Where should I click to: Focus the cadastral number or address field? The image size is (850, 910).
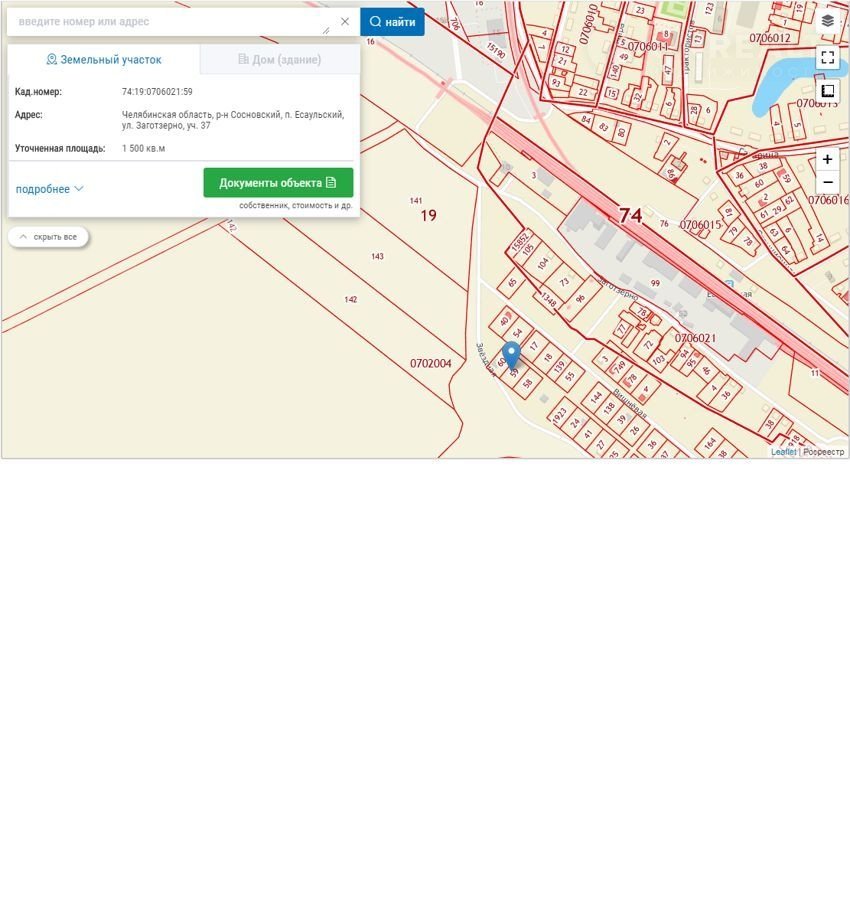coord(165,21)
